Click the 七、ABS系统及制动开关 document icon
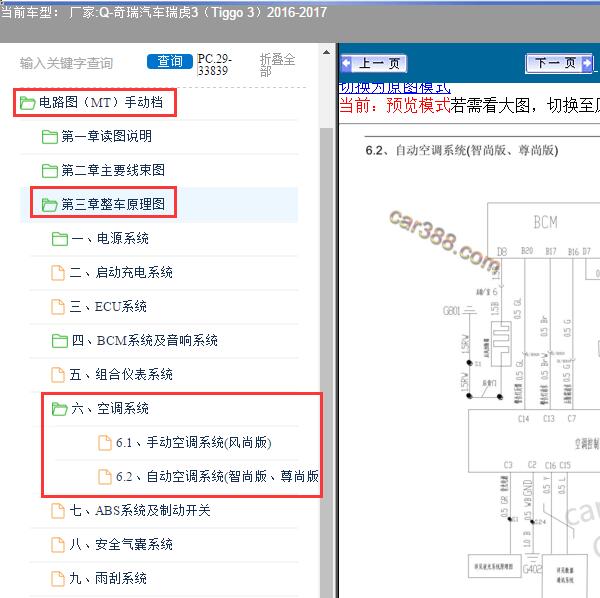This screenshot has height=598, width=600. point(58,510)
